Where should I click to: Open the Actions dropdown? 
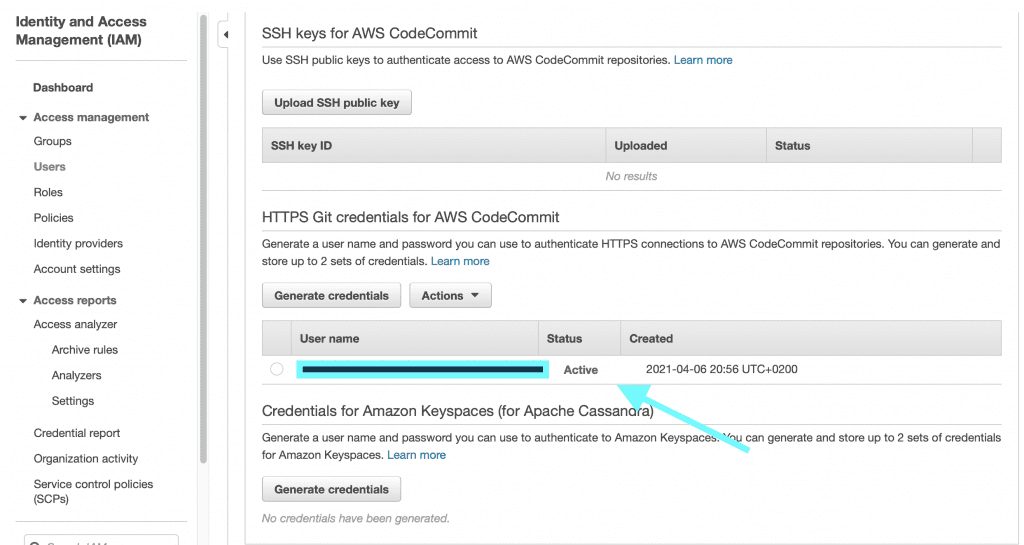point(450,295)
